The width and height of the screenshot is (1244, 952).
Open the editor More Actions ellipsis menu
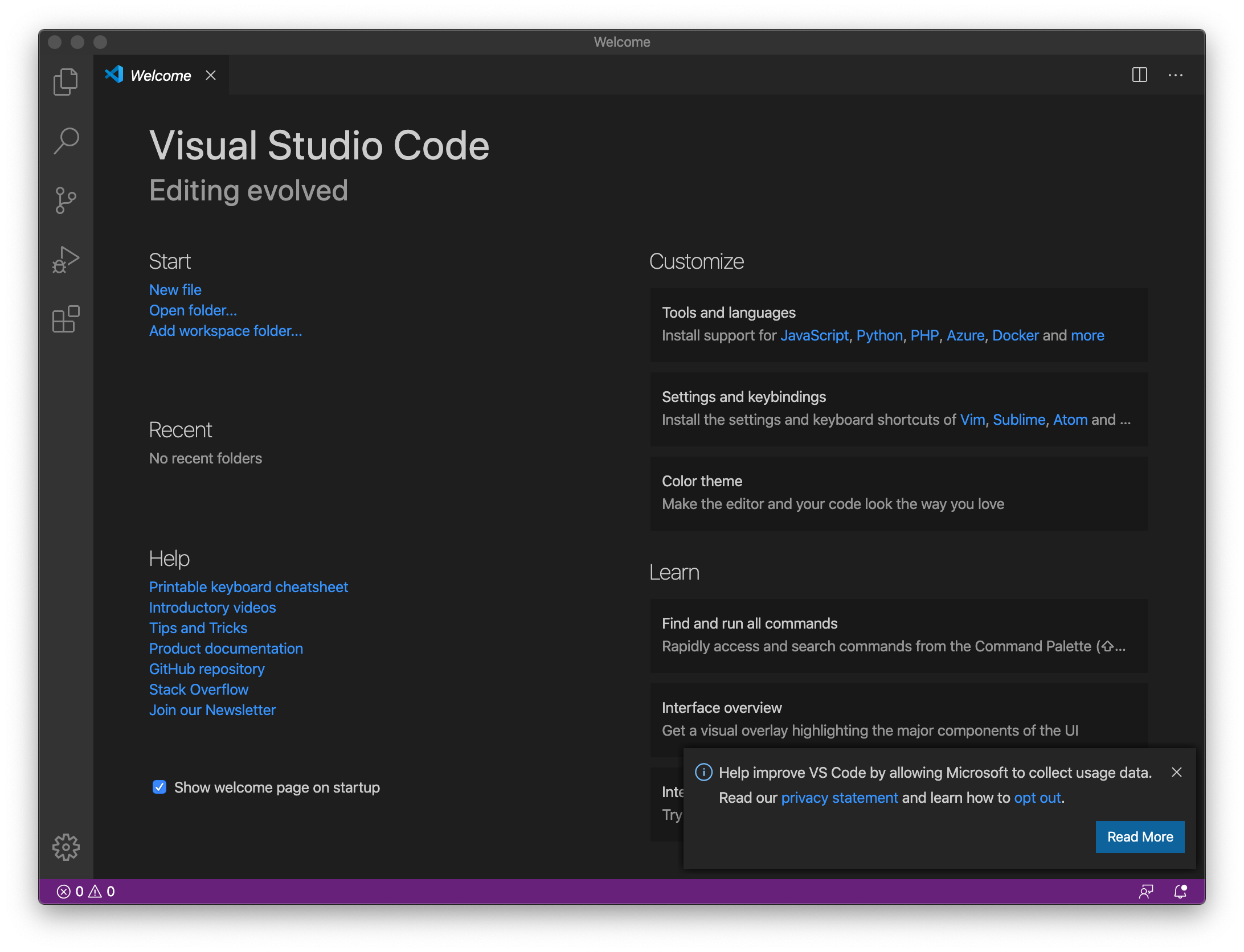[x=1175, y=75]
